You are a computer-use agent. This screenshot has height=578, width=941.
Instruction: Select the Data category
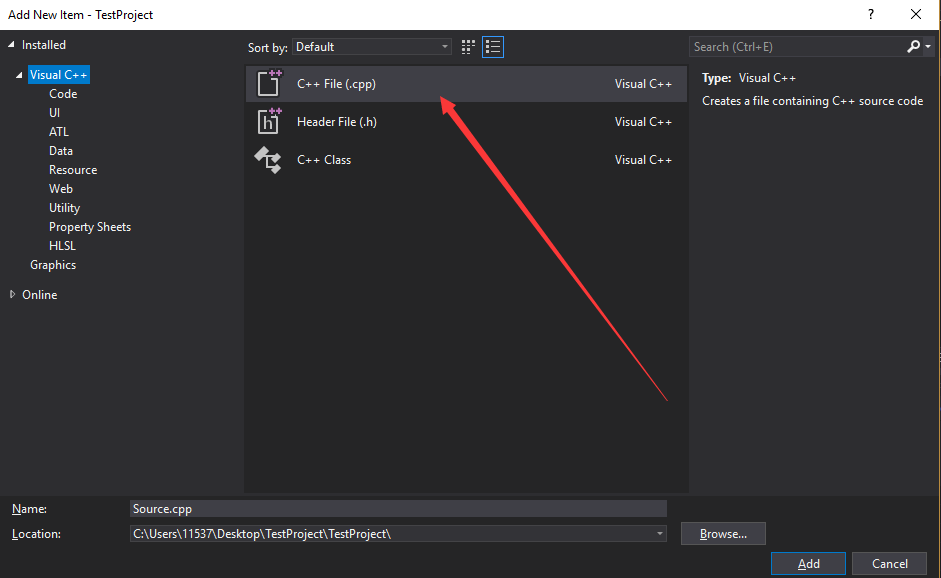tap(61, 151)
